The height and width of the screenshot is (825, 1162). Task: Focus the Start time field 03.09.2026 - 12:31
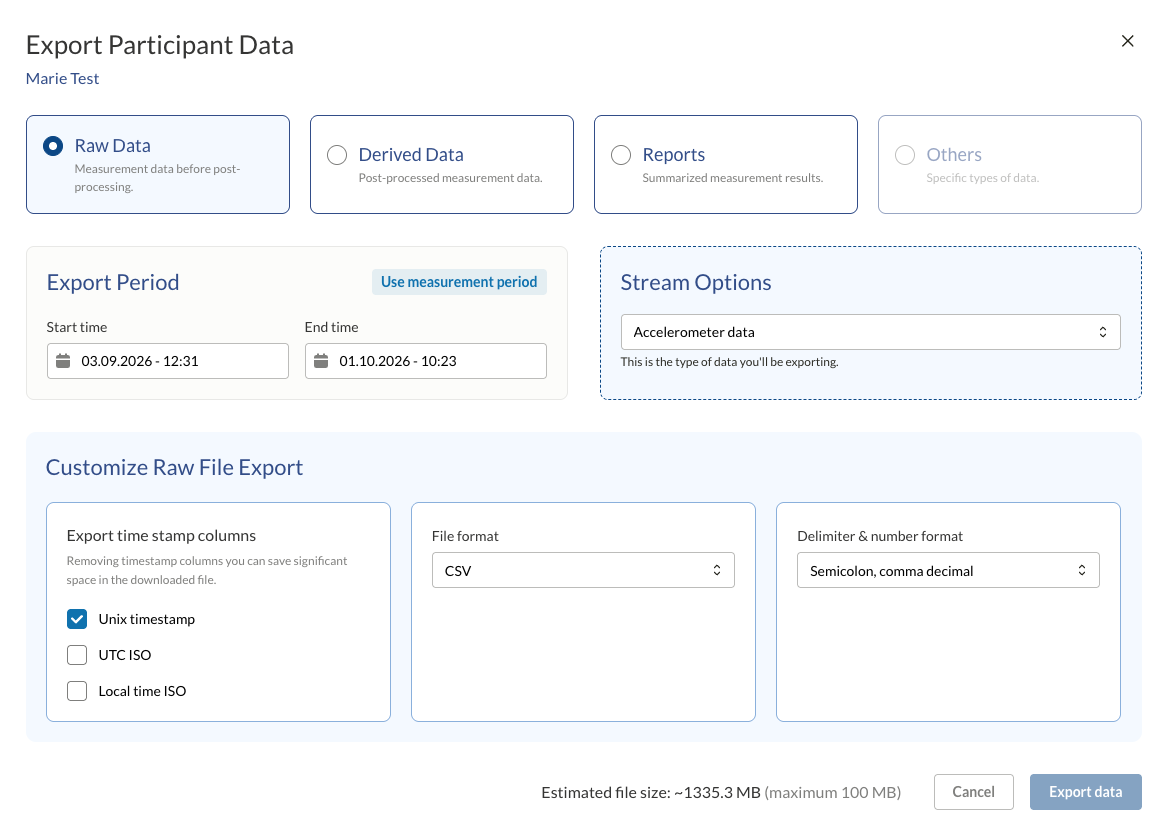pos(167,361)
